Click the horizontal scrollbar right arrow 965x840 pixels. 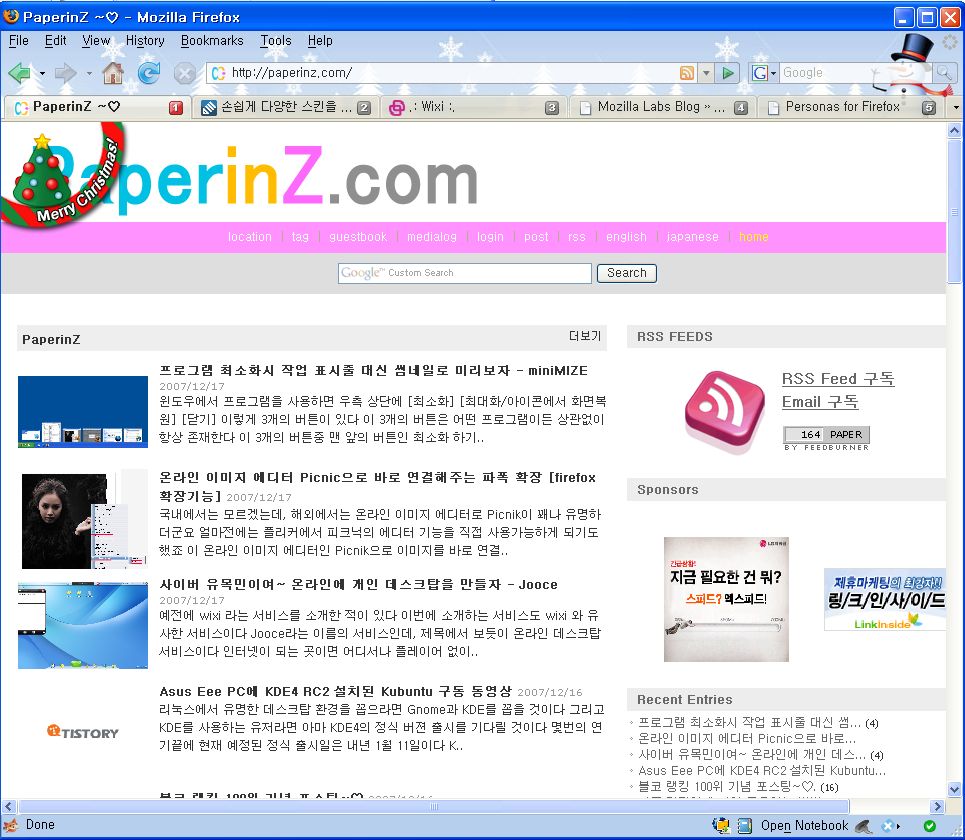(937, 806)
